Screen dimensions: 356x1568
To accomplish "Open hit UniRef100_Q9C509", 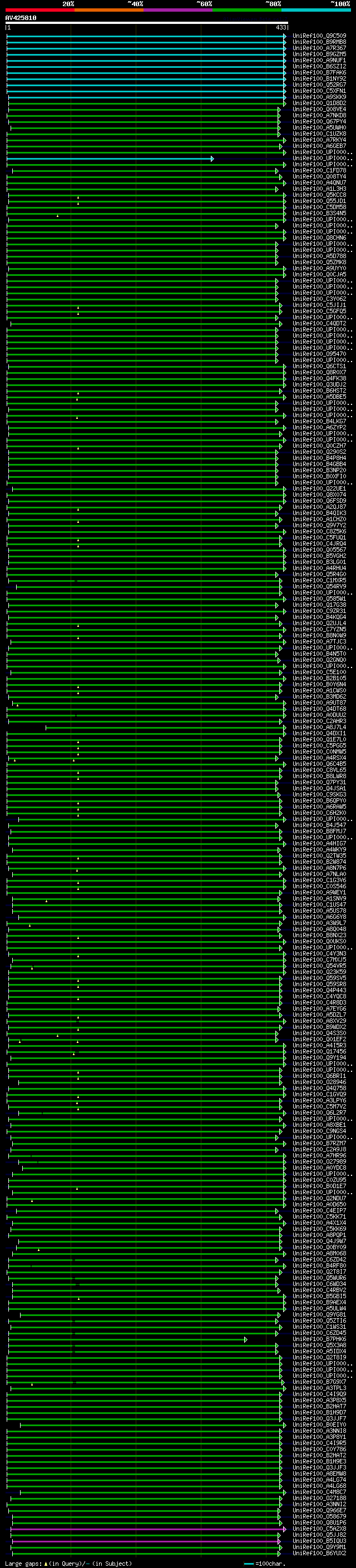I will click(319, 36).
